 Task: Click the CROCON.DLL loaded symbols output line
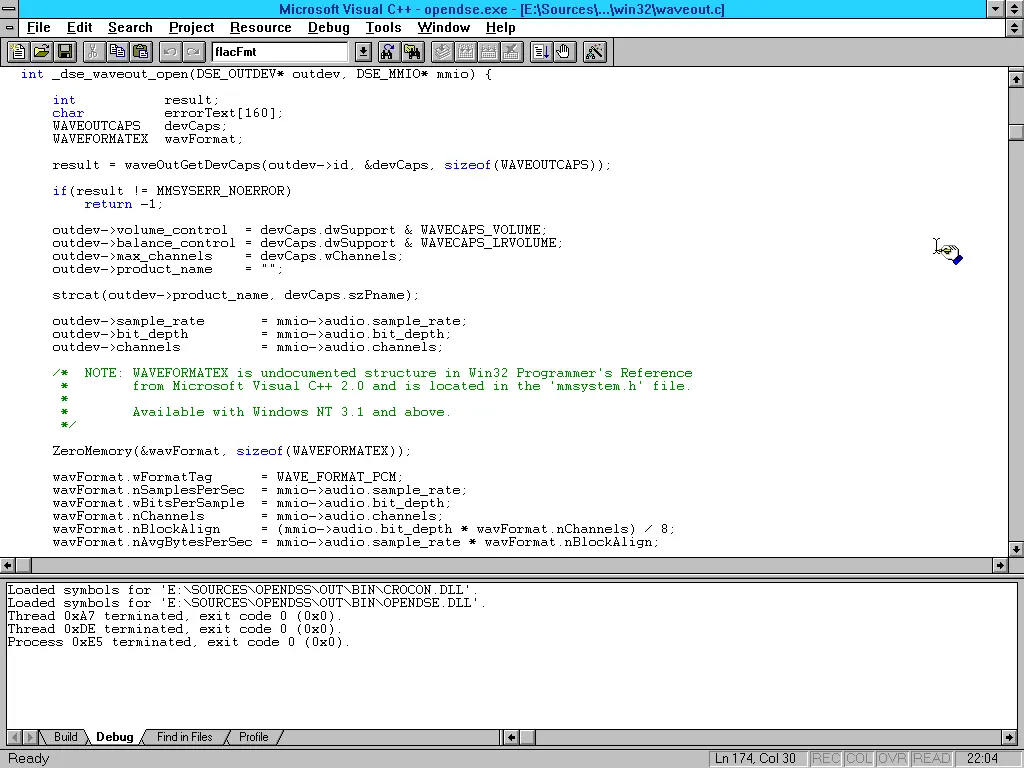(x=242, y=590)
